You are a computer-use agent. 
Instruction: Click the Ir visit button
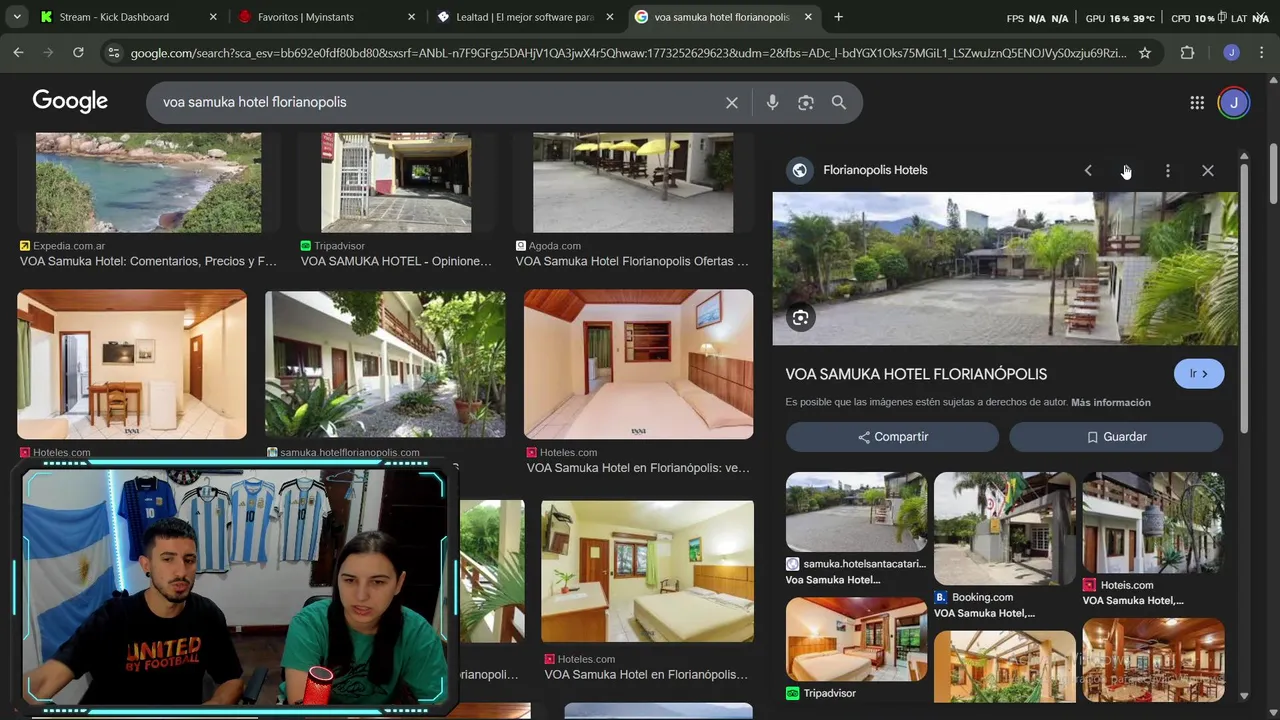pos(1199,374)
